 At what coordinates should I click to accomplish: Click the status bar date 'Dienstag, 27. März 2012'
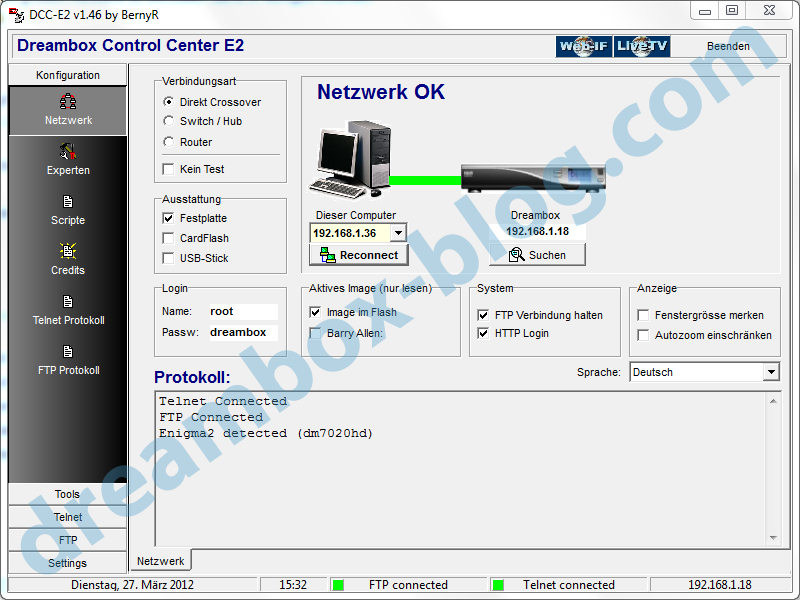click(132, 585)
